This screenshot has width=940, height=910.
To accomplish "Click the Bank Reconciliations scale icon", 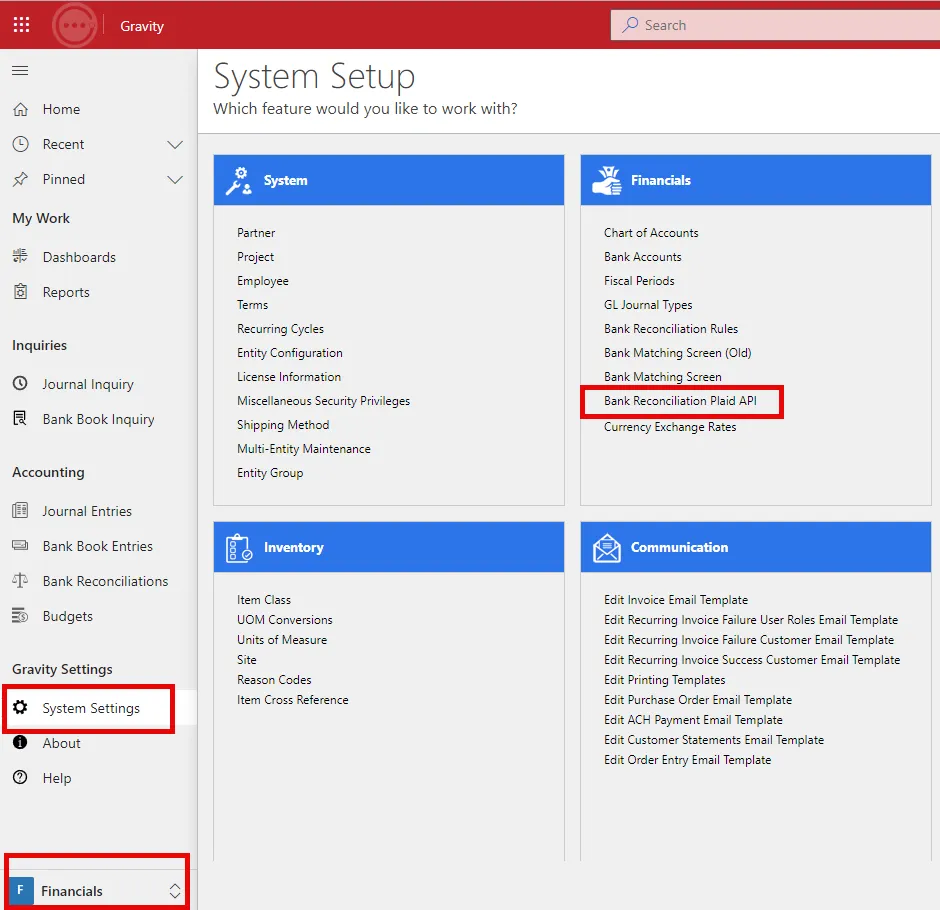I will point(20,580).
